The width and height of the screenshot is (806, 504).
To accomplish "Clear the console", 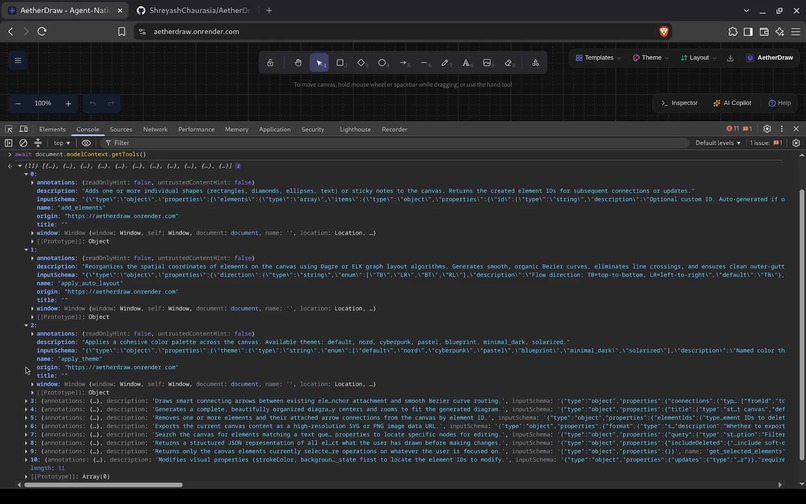I will point(23,143).
